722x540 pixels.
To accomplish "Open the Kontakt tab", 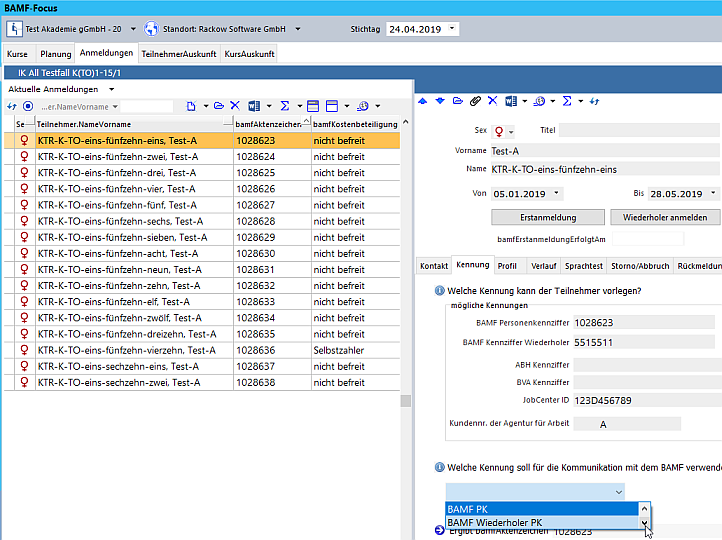I will (x=434, y=266).
